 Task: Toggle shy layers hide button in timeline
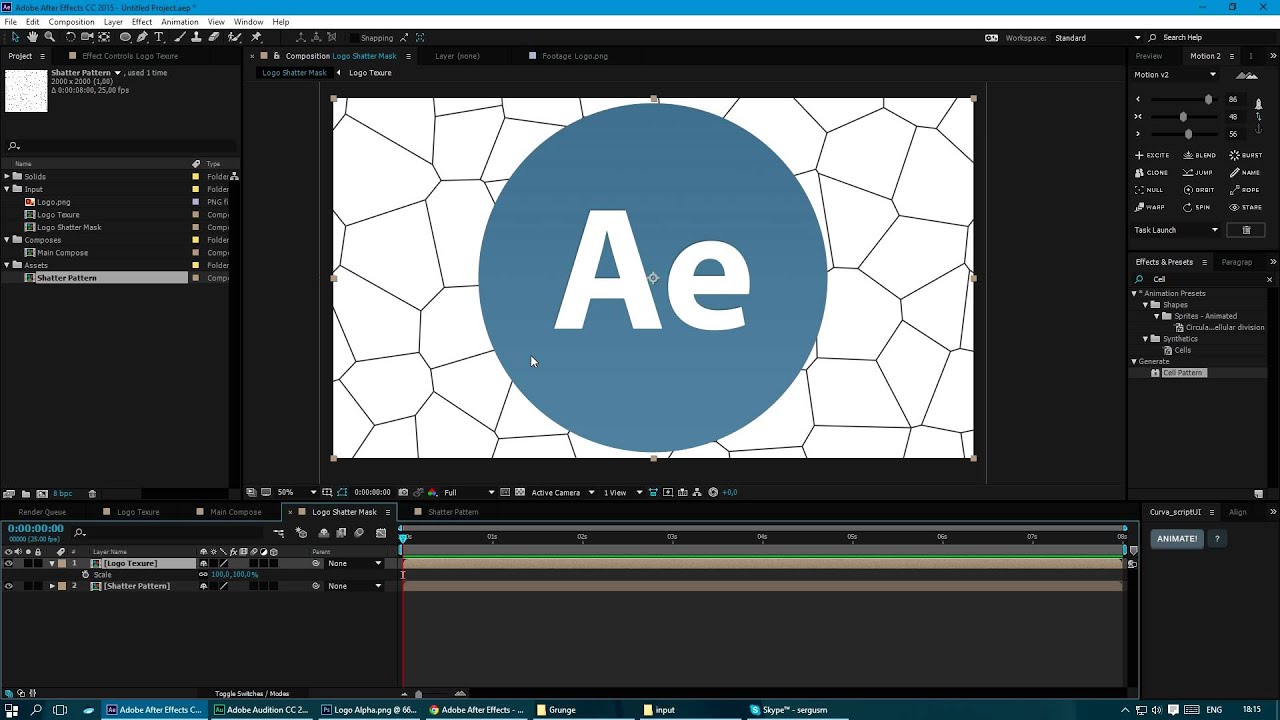(x=323, y=533)
